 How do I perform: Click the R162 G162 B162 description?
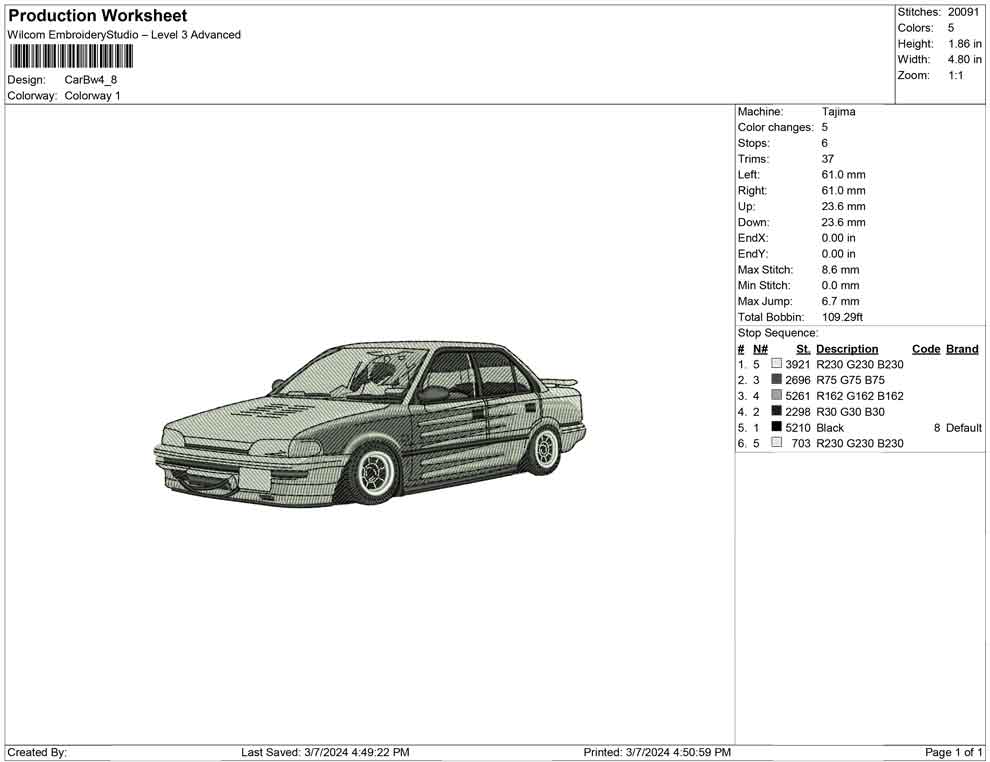(859, 396)
